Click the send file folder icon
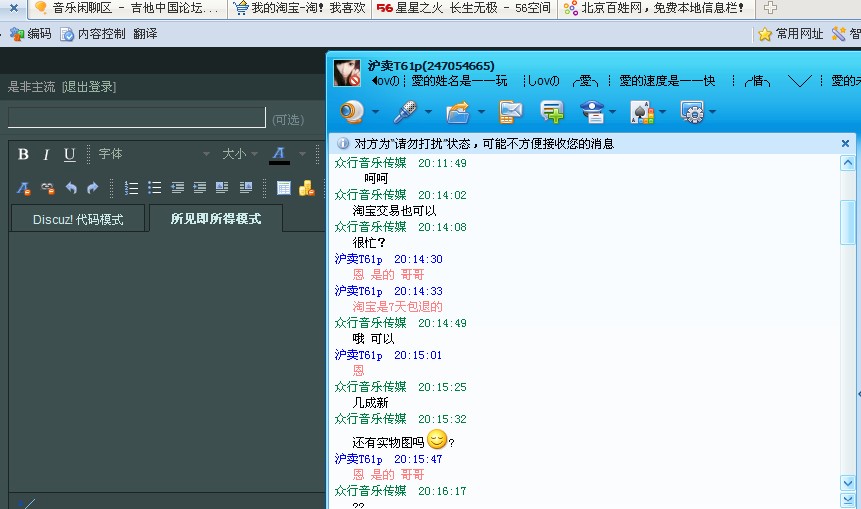The image size is (861, 509). [x=458, y=111]
